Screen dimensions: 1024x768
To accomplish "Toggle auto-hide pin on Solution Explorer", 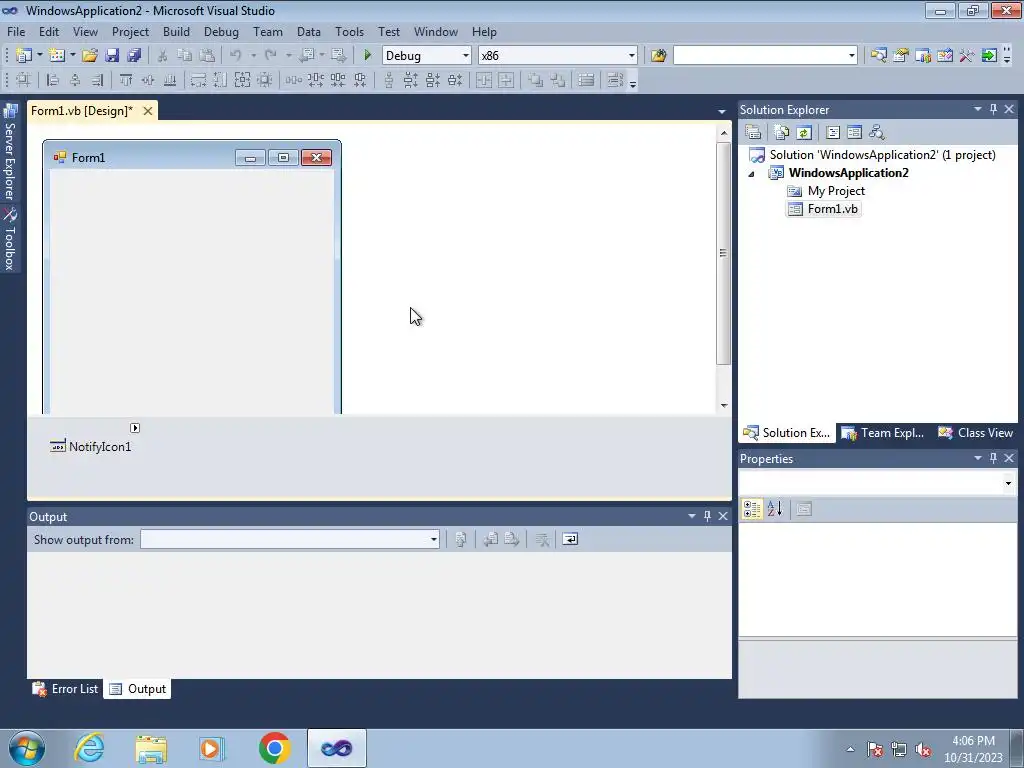I will (x=993, y=109).
